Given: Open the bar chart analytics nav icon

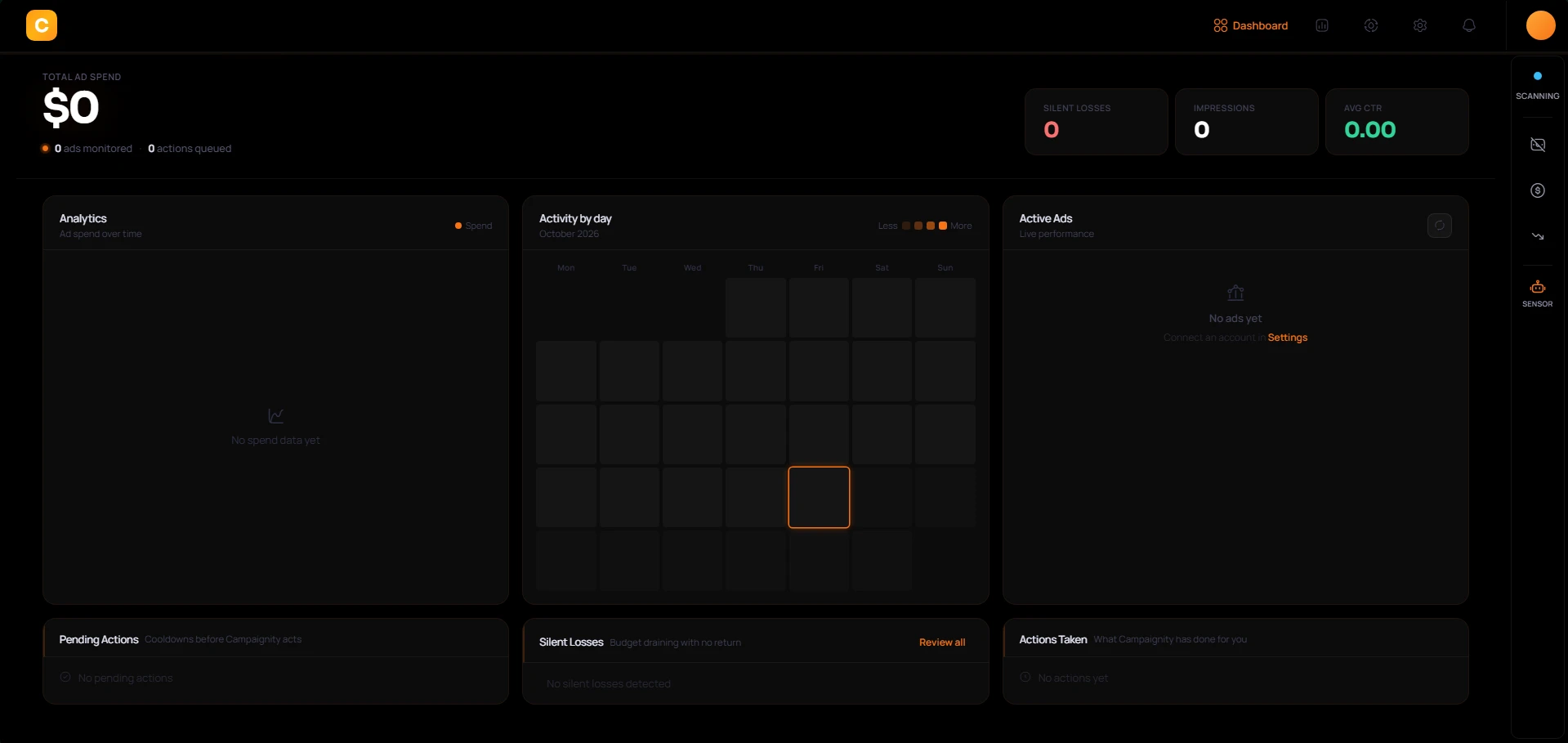Looking at the screenshot, I should [1322, 25].
